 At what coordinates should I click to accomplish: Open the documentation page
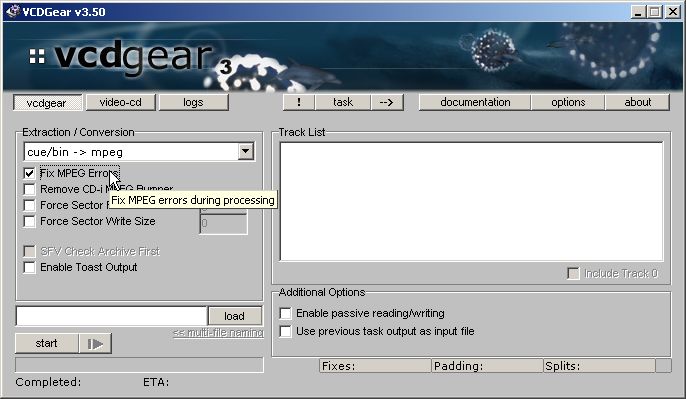(475, 102)
